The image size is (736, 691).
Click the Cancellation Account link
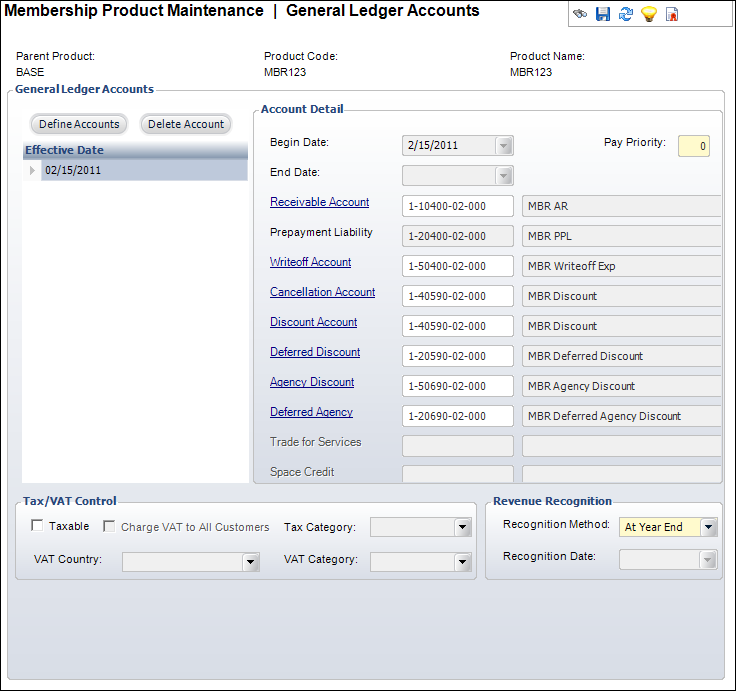(x=322, y=292)
